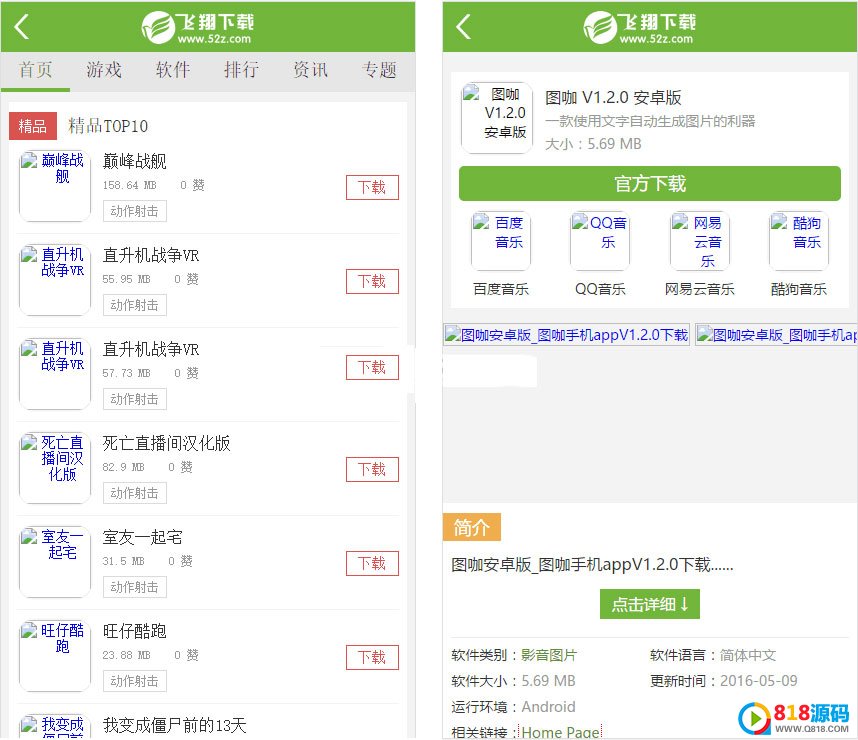Open the Home Page related link
This screenshot has height=740, width=858.
[x=561, y=732]
